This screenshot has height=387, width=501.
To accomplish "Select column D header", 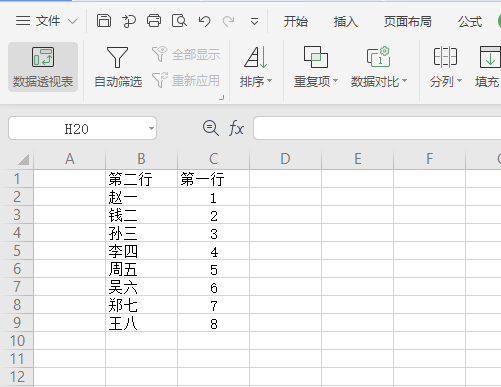I will click(285, 159).
